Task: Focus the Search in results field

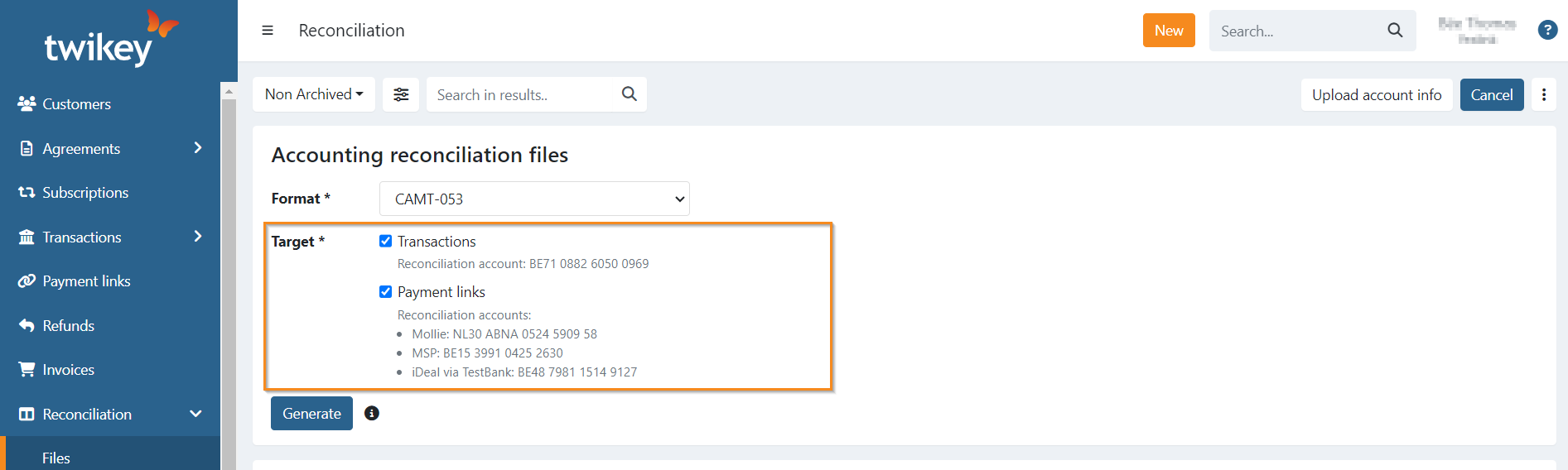Action: click(x=522, y=94)
